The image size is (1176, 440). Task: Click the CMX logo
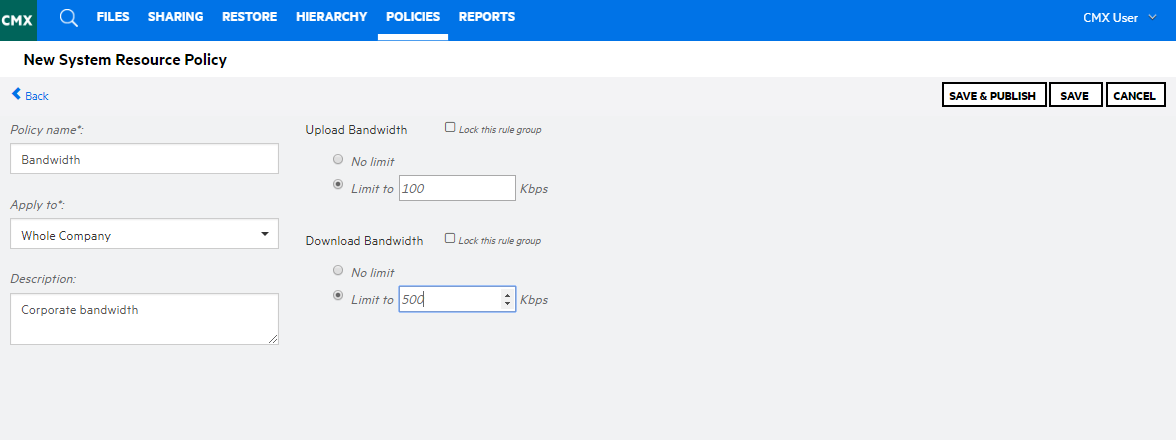18,20
